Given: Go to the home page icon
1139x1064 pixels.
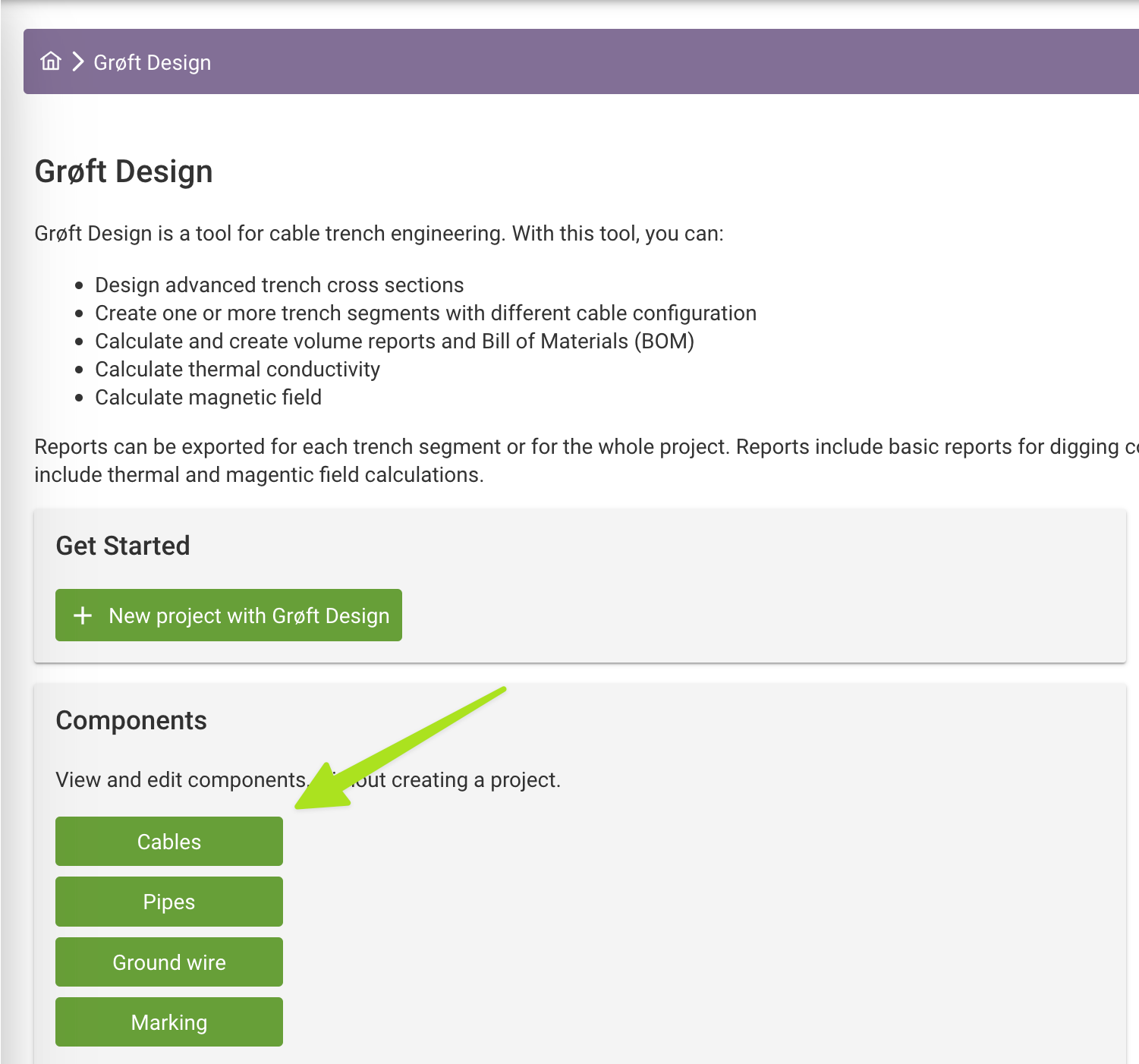Looking at the screenshot, I should (x=51, y=61).
